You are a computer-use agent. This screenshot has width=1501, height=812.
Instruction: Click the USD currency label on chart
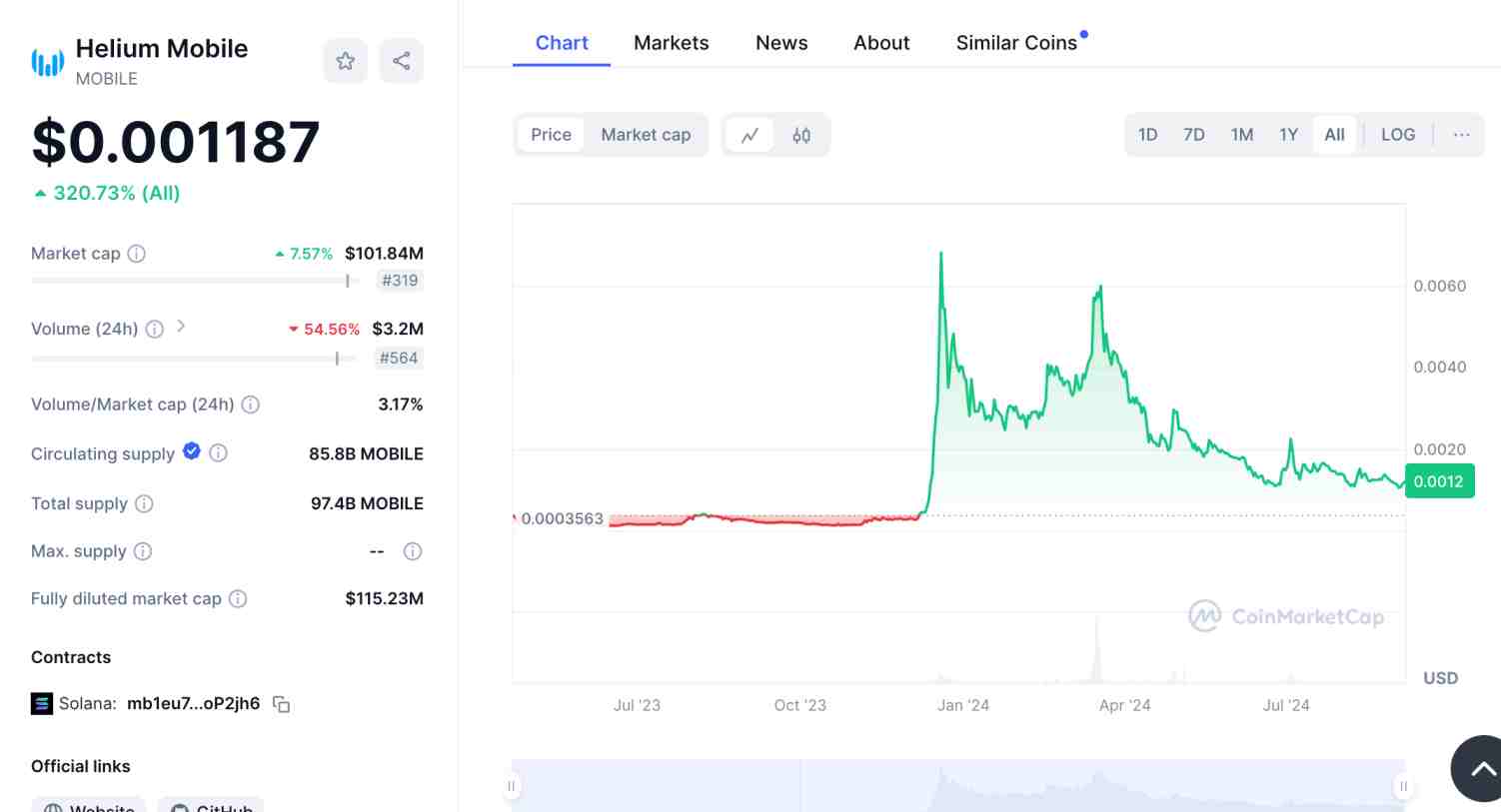point(1440,678)
